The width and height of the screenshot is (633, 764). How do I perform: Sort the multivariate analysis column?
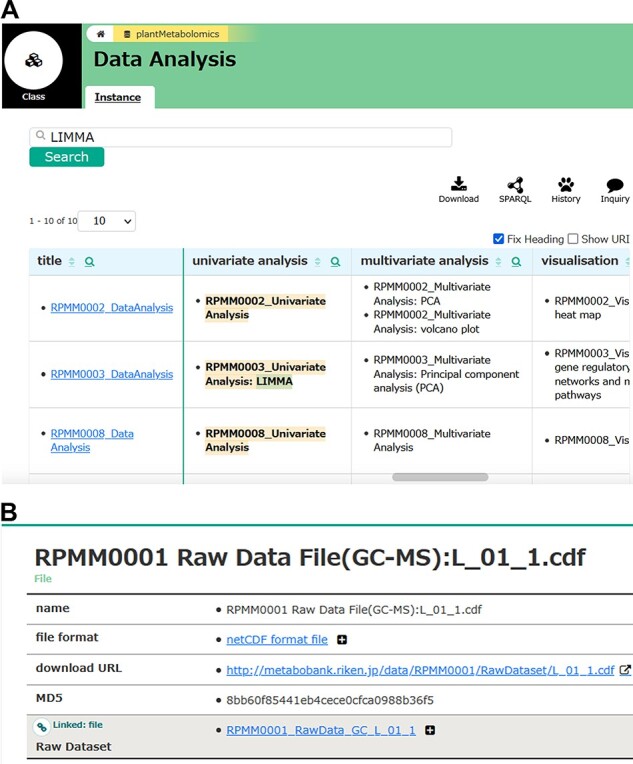click(x=500, y=262)
